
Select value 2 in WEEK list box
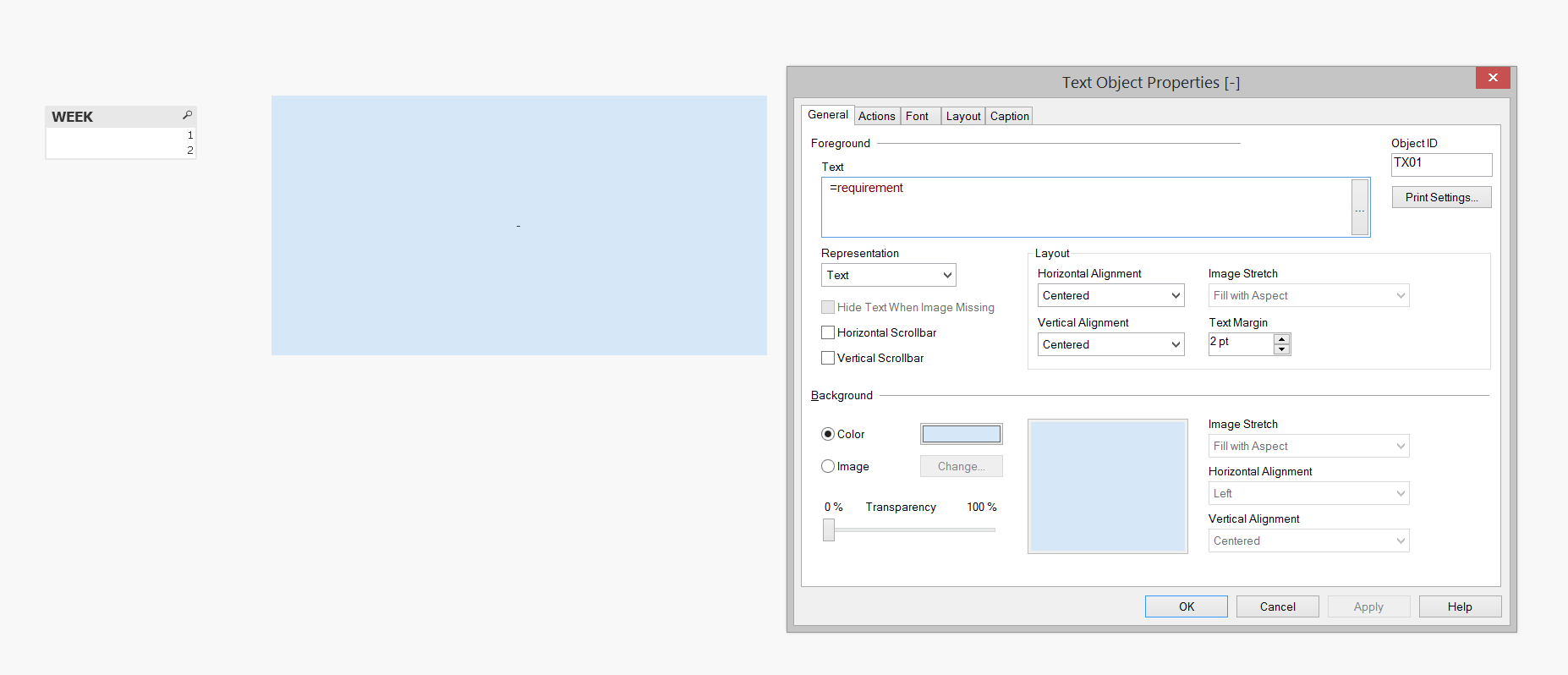click(121, 151)
